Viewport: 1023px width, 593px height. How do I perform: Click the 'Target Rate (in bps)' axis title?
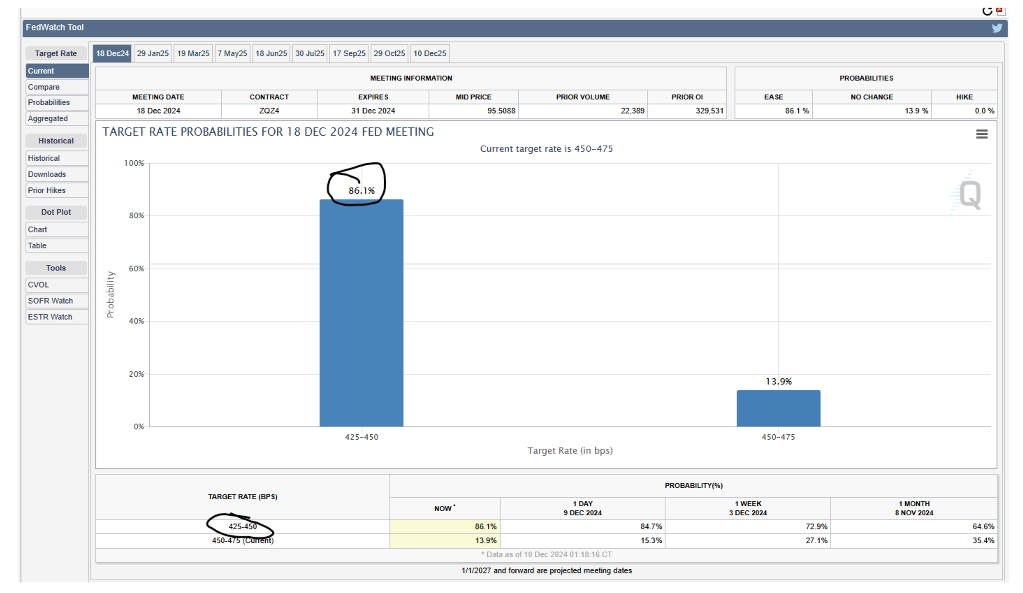[570, 451]
